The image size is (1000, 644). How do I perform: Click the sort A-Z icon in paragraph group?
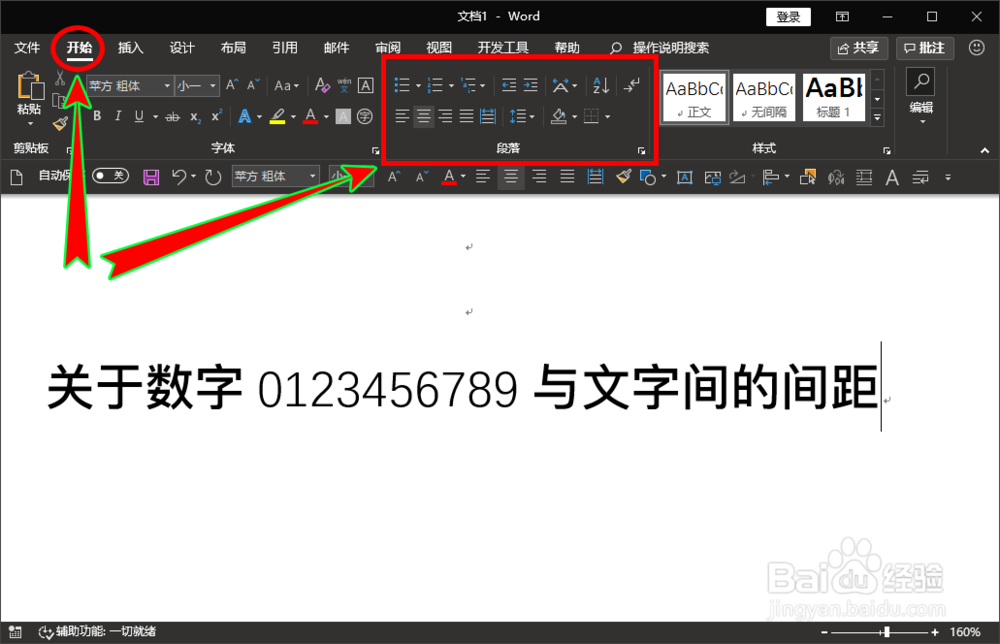click(601, 86)
